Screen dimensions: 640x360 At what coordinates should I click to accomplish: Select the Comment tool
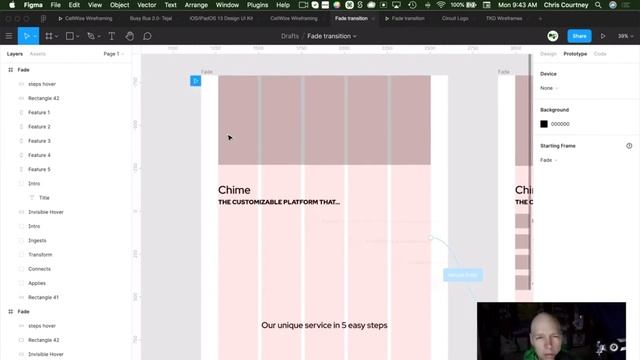[x=147, y=36]
